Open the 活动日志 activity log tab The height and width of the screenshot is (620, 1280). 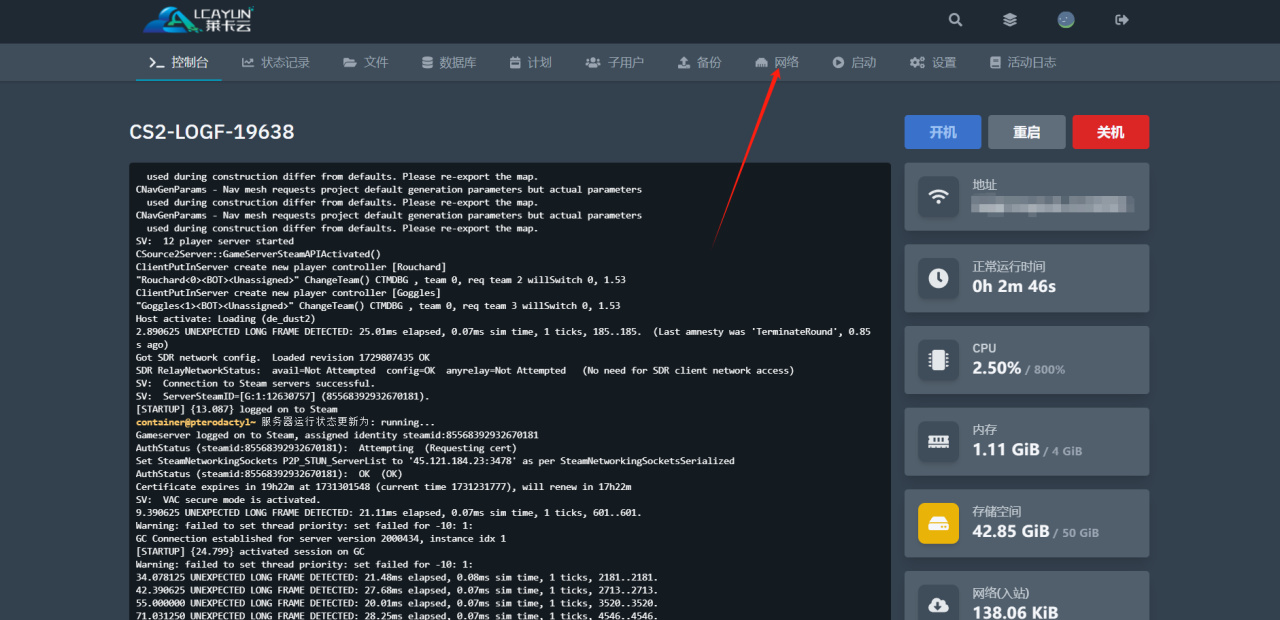(1022, 62)
